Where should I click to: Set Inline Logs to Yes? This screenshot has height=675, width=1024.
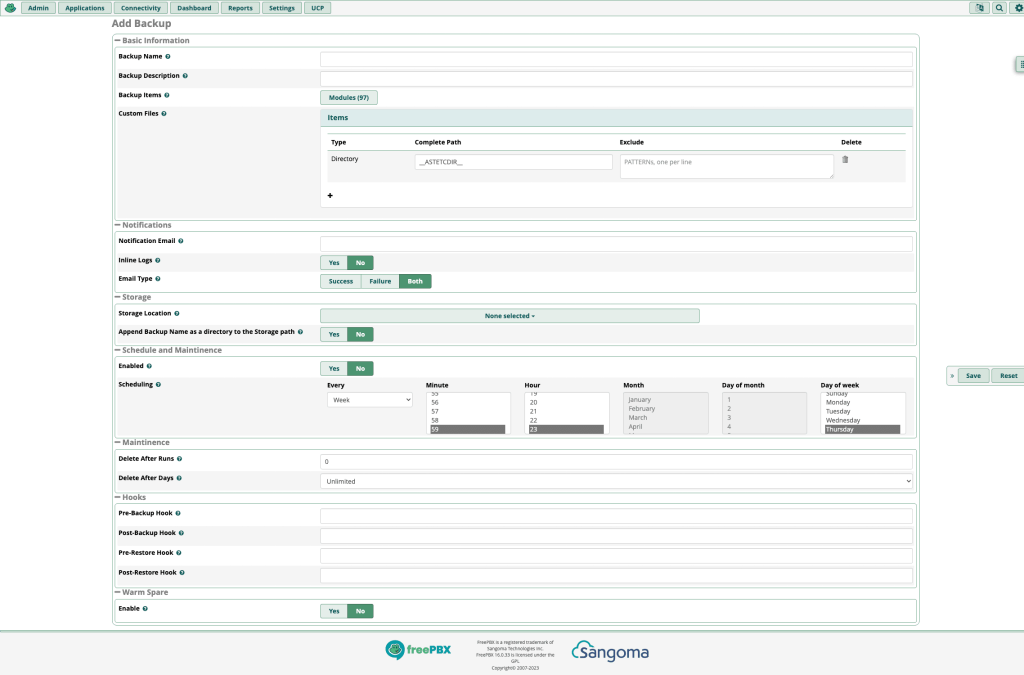334,263
